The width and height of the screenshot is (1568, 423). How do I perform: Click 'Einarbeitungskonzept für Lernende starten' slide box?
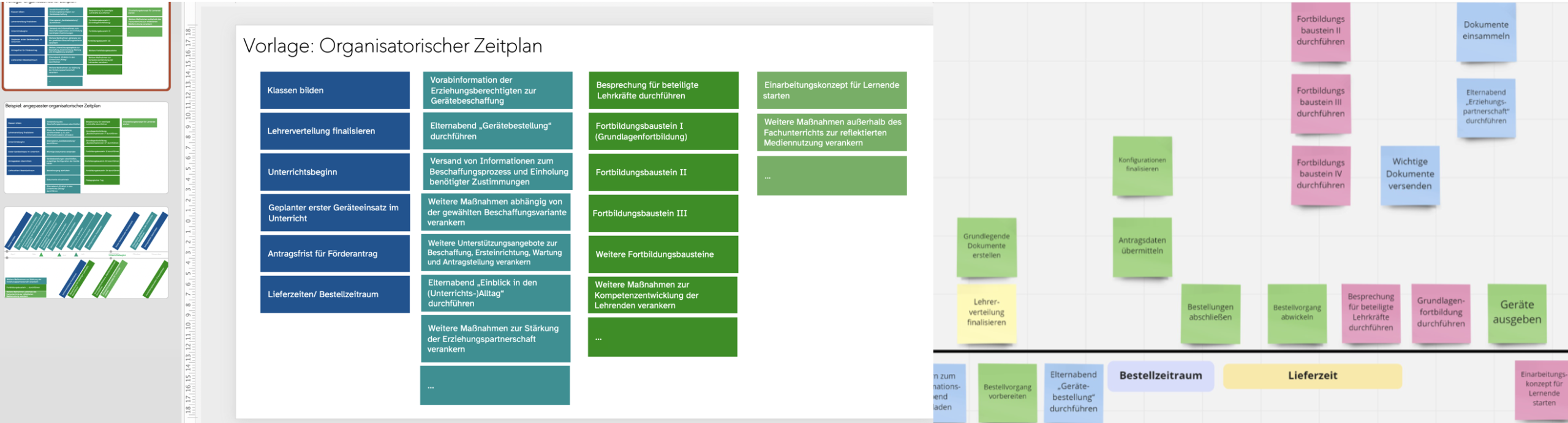click(831, 90)
